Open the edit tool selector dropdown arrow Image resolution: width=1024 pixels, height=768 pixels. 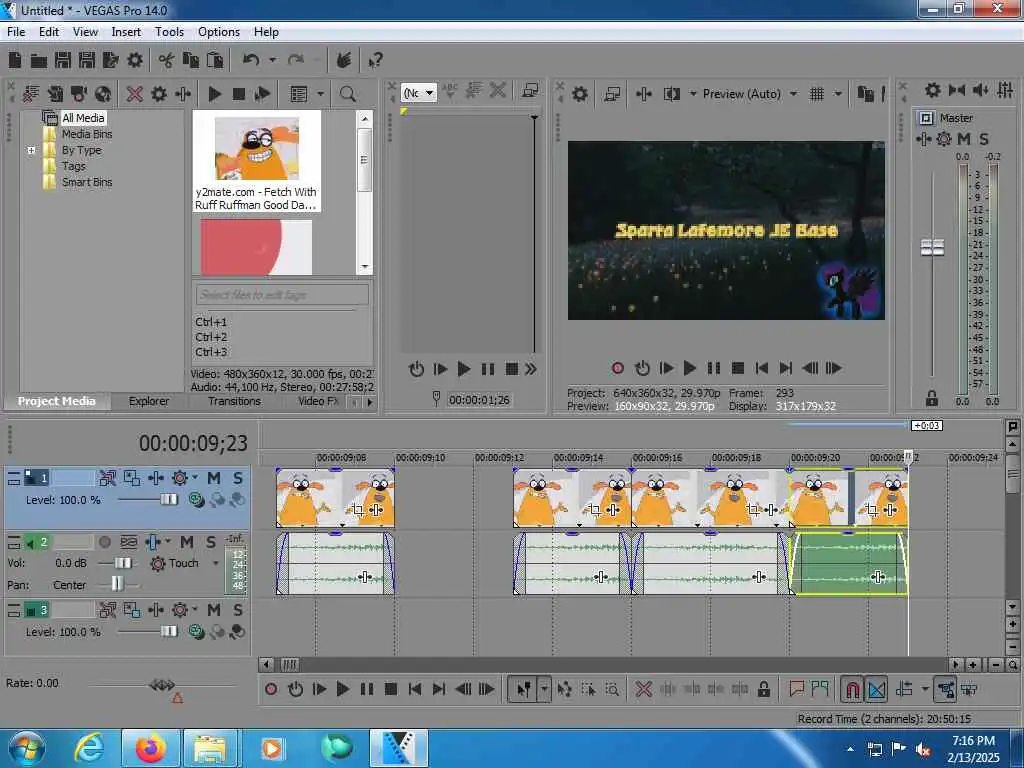(544, 689)
